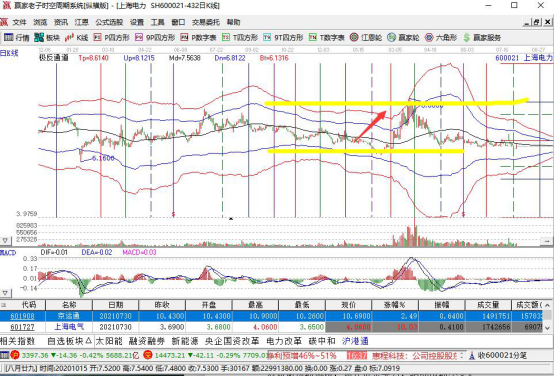
Task: Select the P四方形 tool
Action: click(112, 37)
